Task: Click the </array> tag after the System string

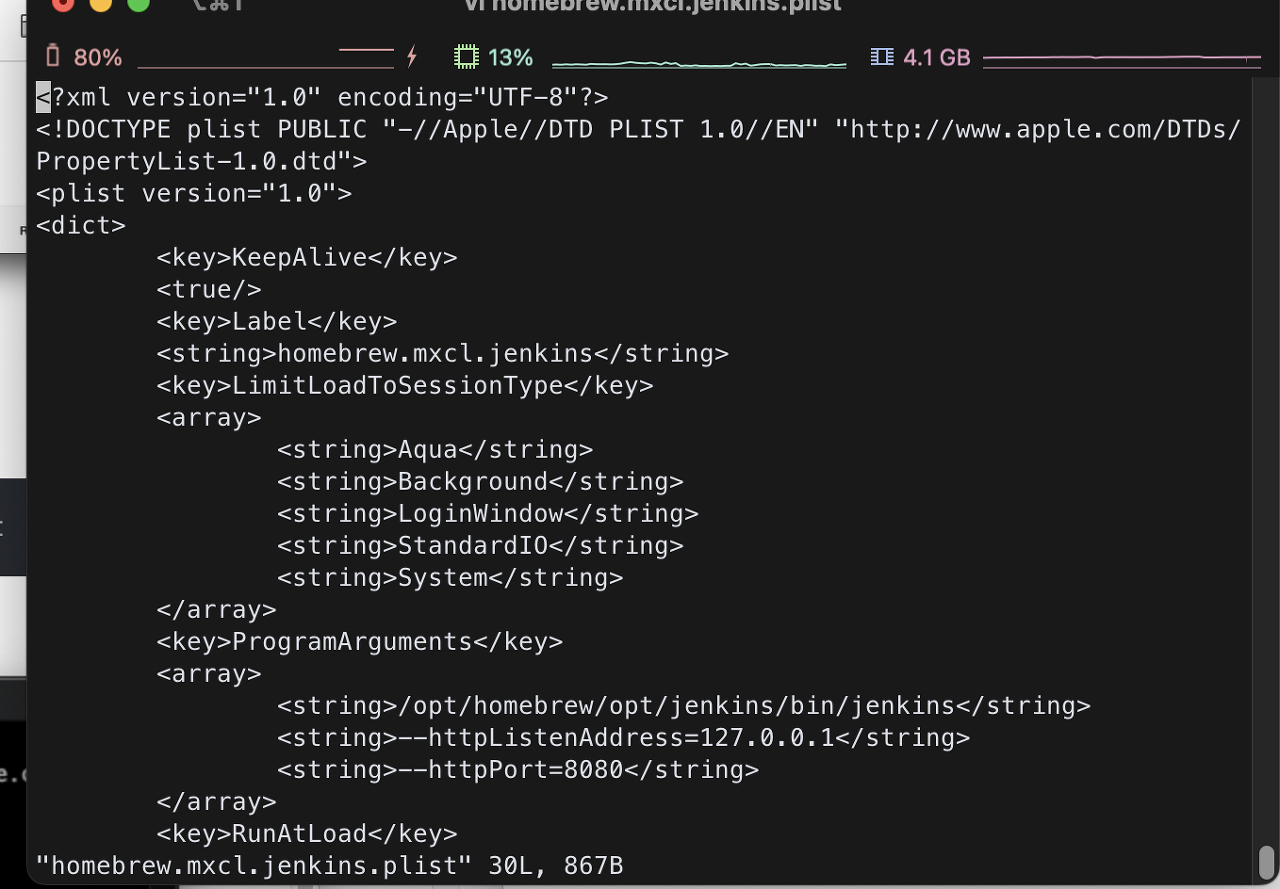Action: [x=216, y=609]
